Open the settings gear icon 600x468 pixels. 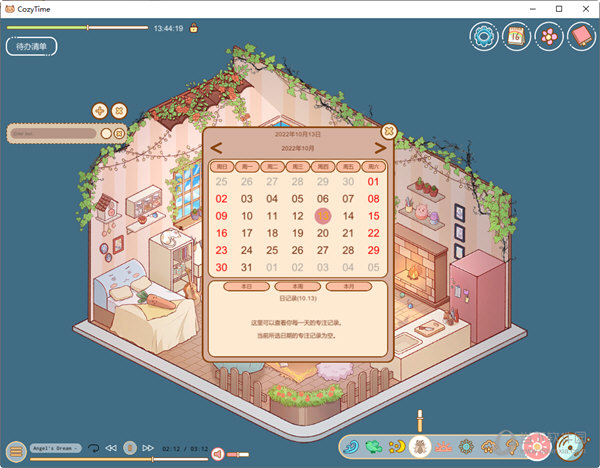[x=485, y=37]
